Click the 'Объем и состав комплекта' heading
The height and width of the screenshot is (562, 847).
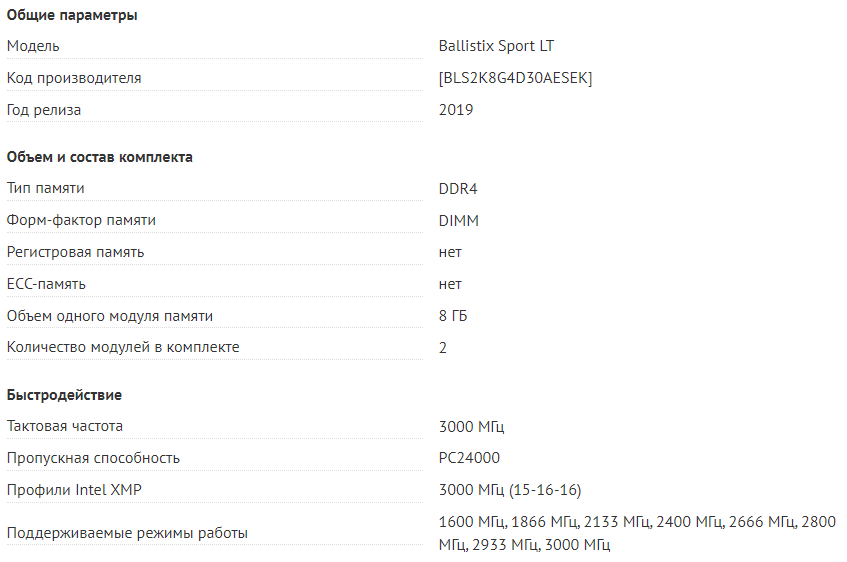coord(99,157)
